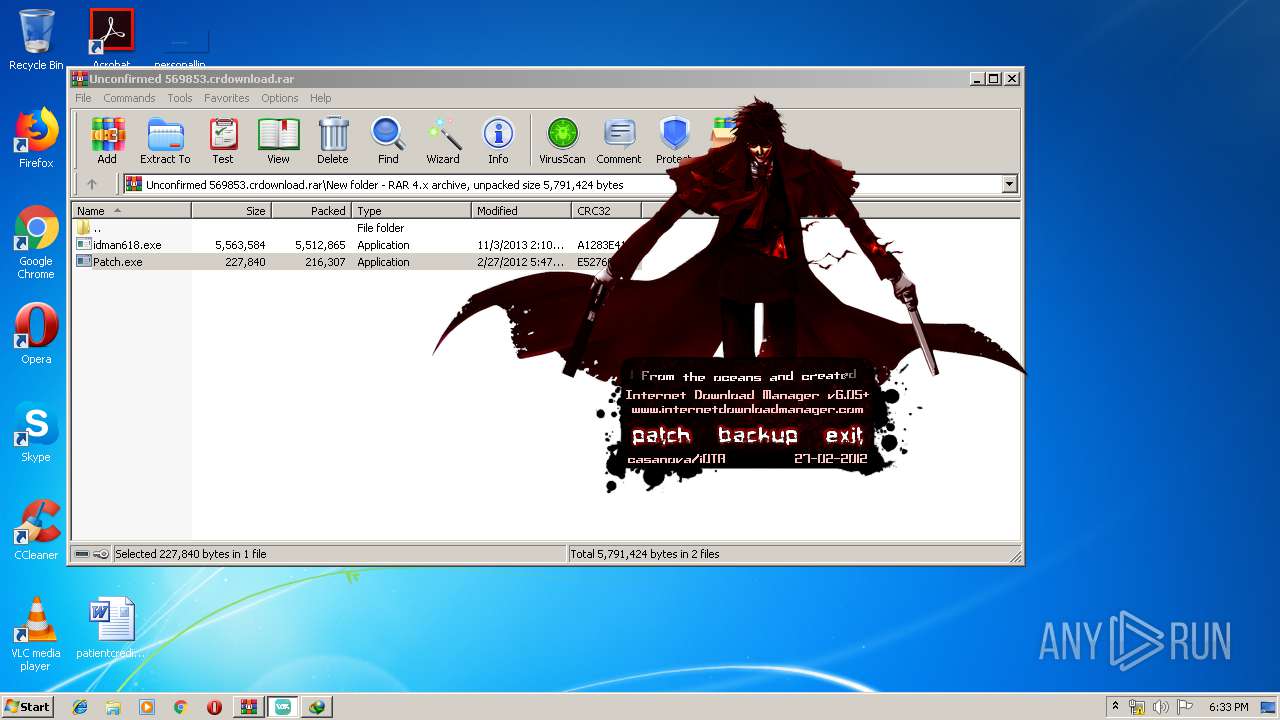Click the 6:33 PM clock
Screen dimensions: 1280x720
tap(1228, 707)
